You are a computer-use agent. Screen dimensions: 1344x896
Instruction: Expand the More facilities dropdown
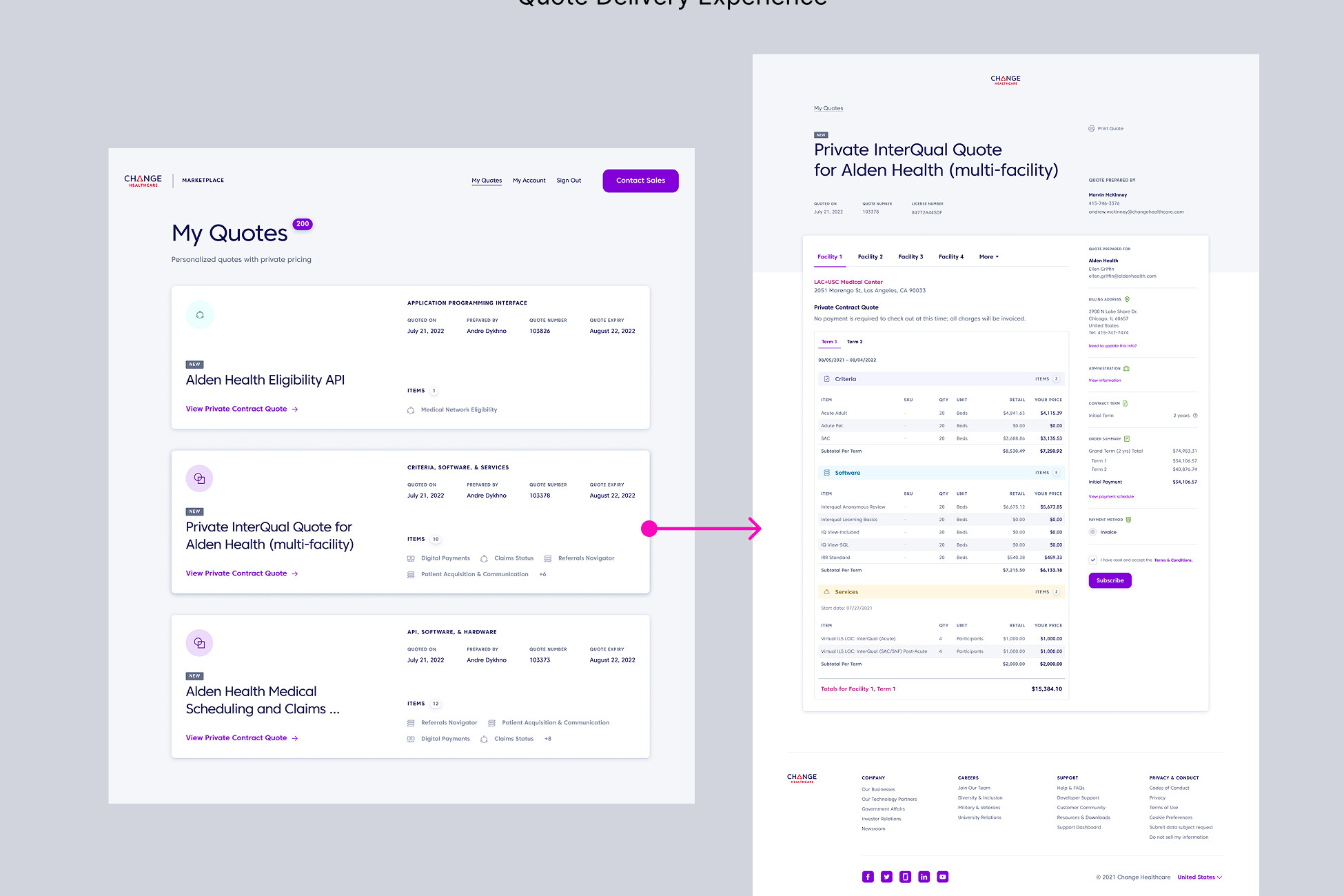point(988,257)
